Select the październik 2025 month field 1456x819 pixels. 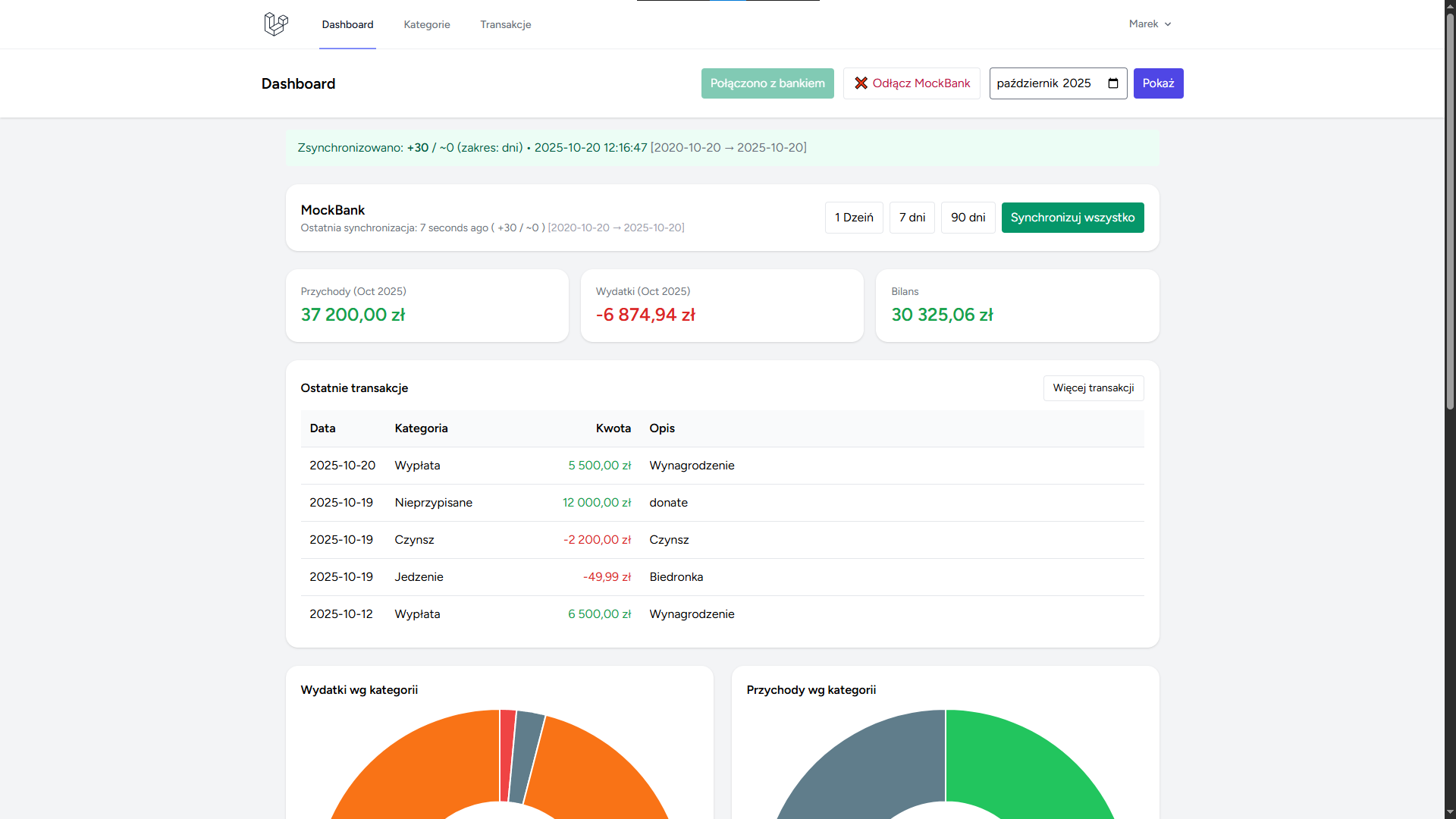tap(1058, 83)
